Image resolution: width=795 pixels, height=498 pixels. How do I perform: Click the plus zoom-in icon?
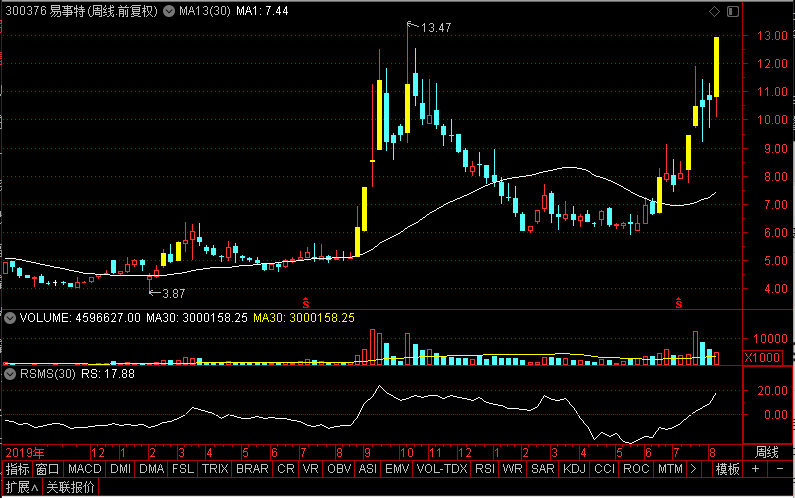pos(755,469)
